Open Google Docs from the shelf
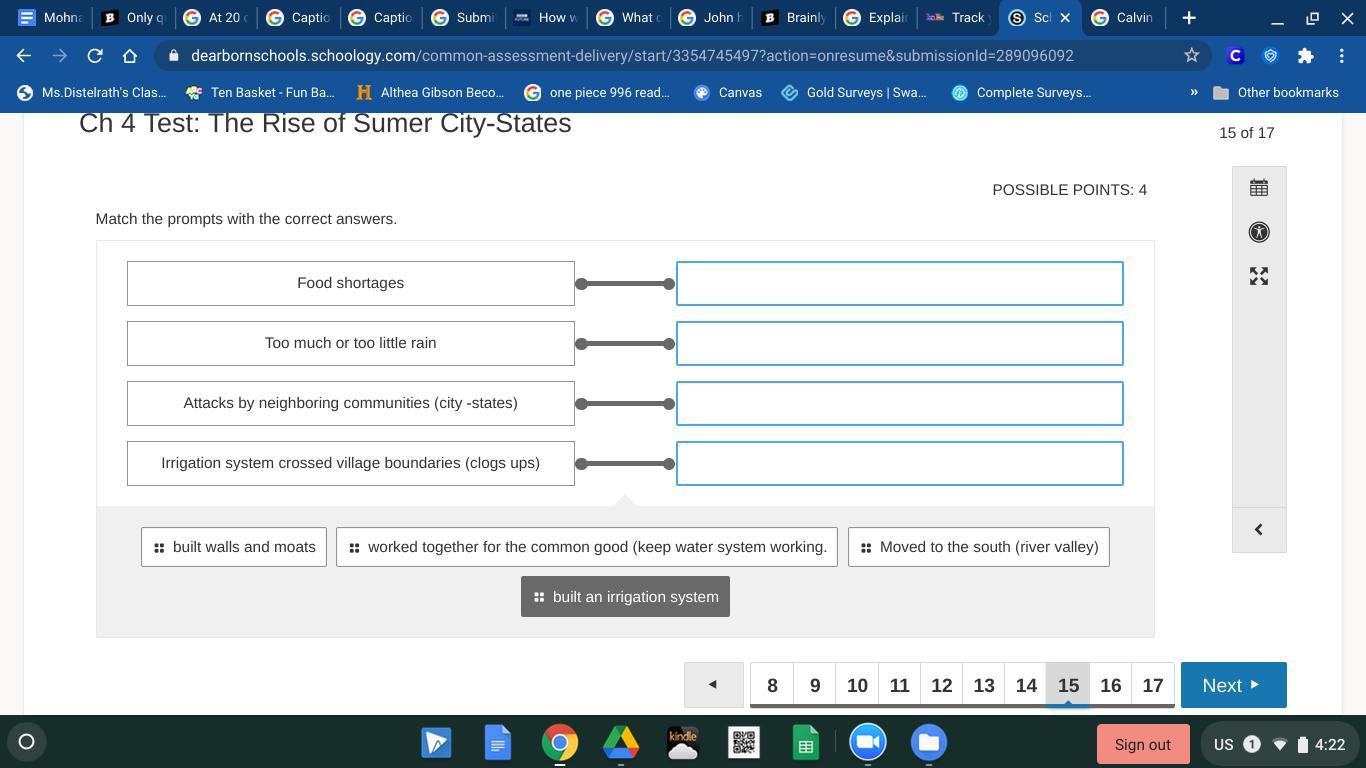The width and height of the screenshot is (1366, 768). 497,742
